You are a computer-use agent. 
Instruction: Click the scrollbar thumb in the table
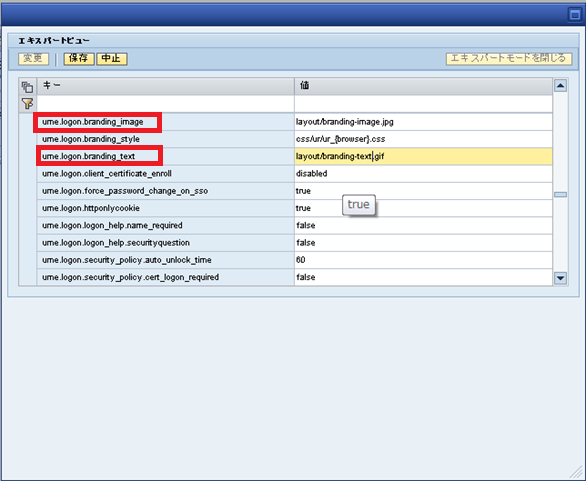click(560, 195)
